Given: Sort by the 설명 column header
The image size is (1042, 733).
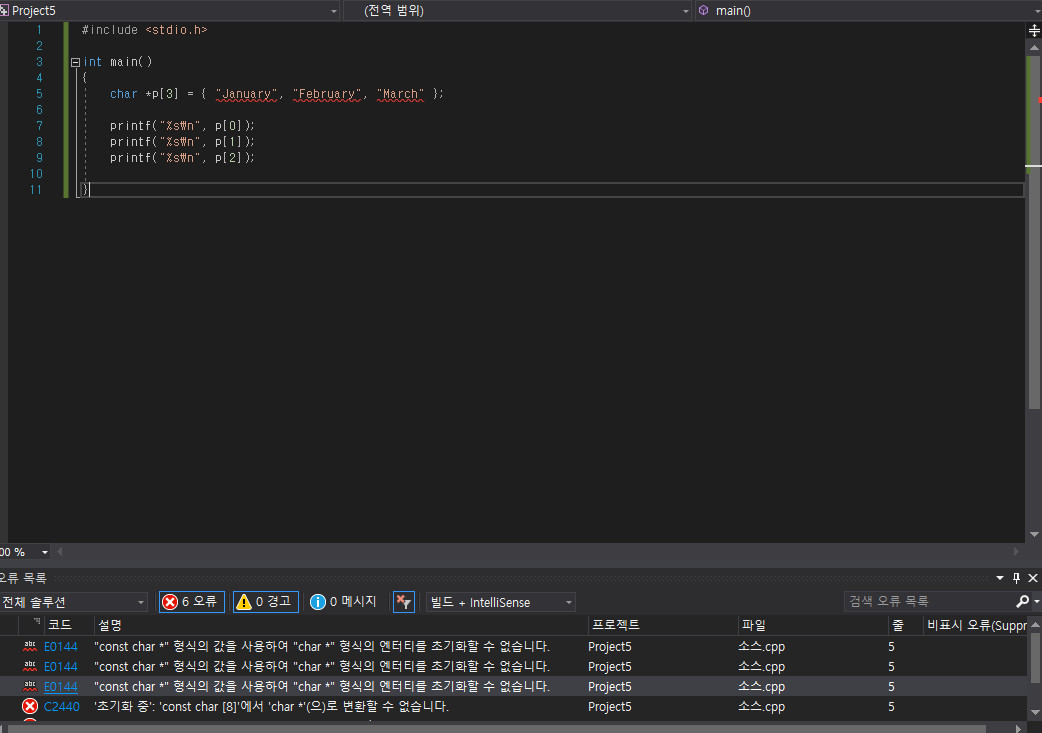Looking at the screenshot, I should tap(110, 625).
